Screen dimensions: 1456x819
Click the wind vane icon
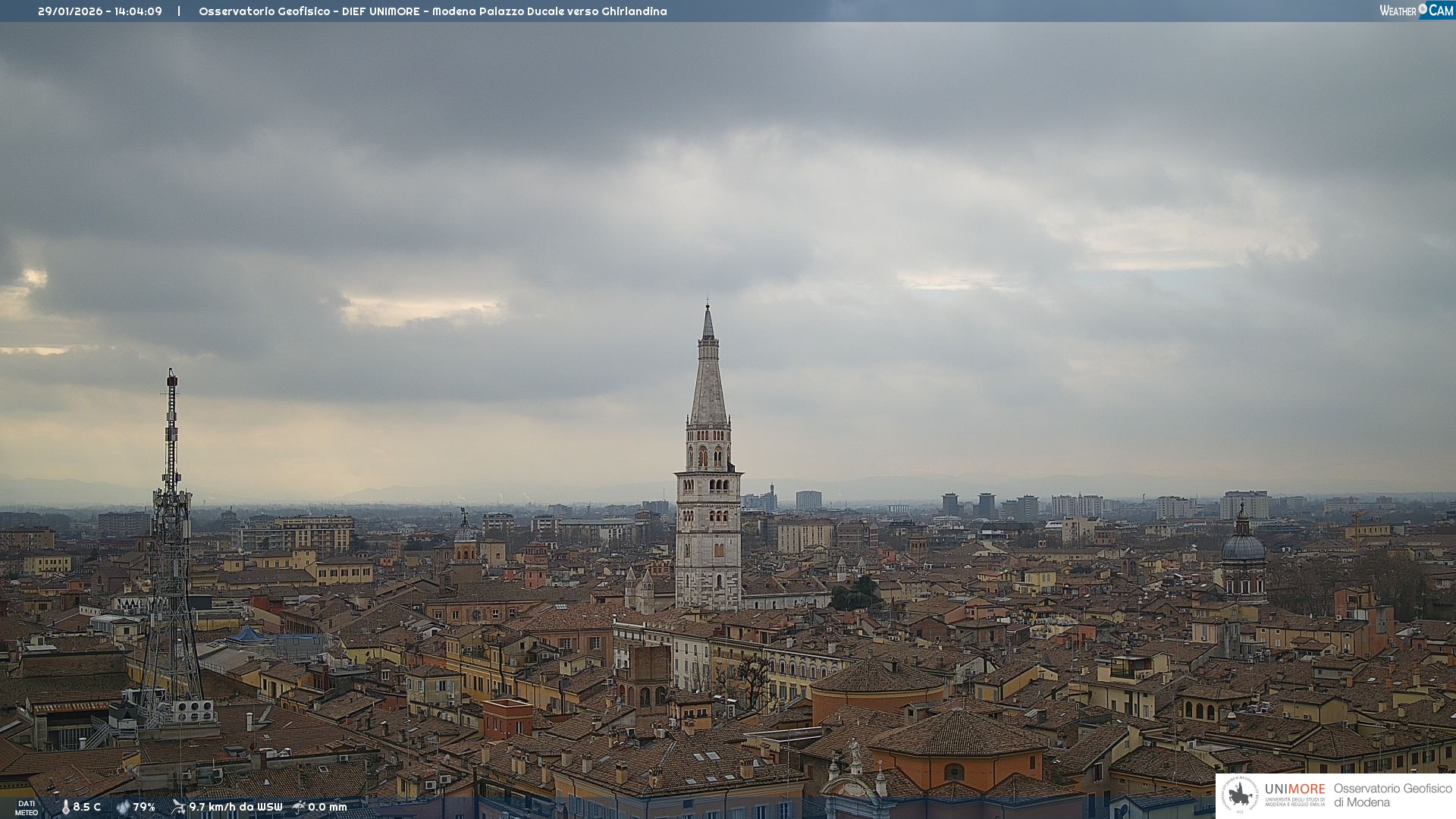pyautogui.click(x=178, y=807)
